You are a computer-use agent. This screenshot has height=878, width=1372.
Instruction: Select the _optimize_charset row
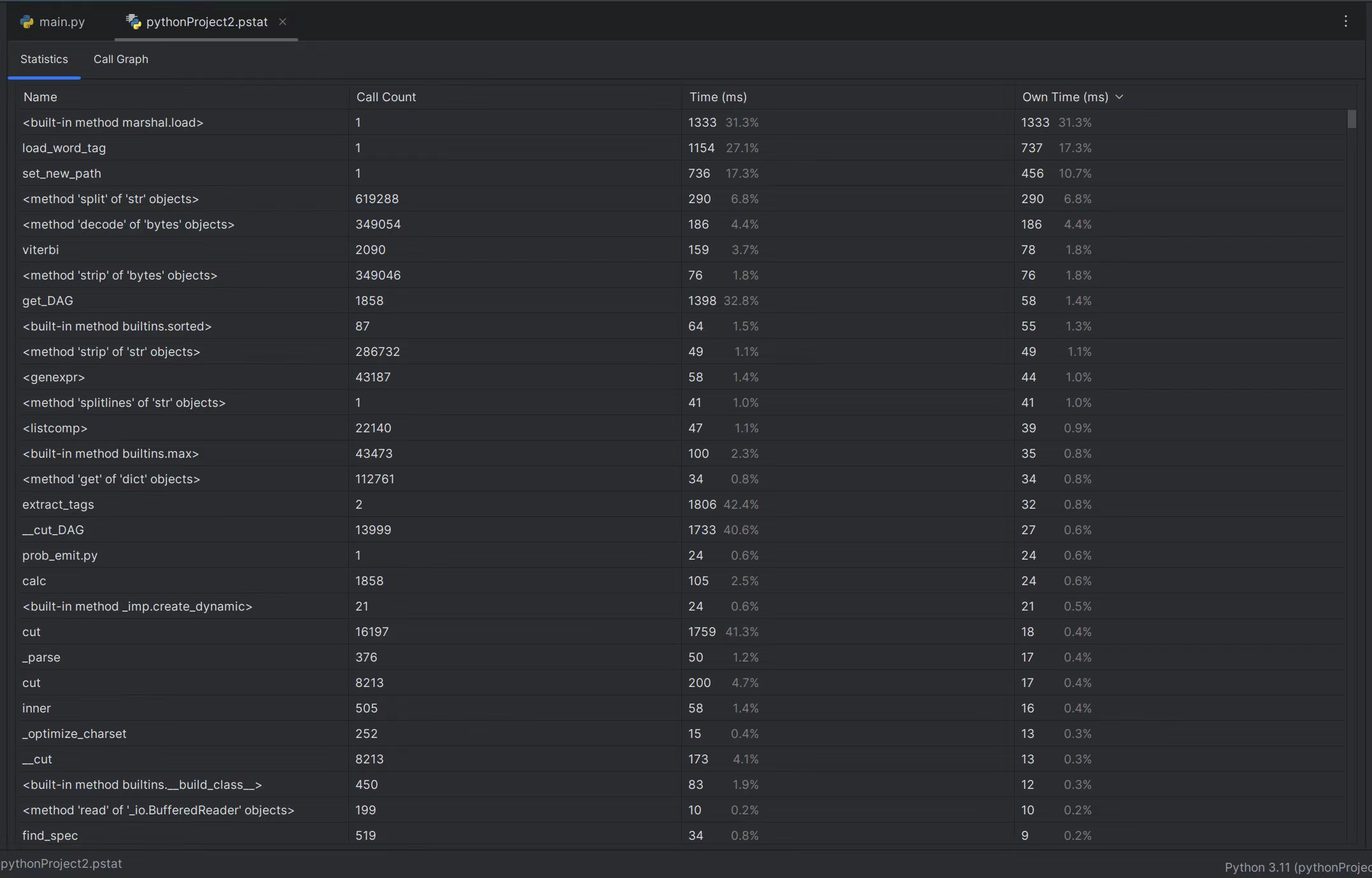pos(74,733)
